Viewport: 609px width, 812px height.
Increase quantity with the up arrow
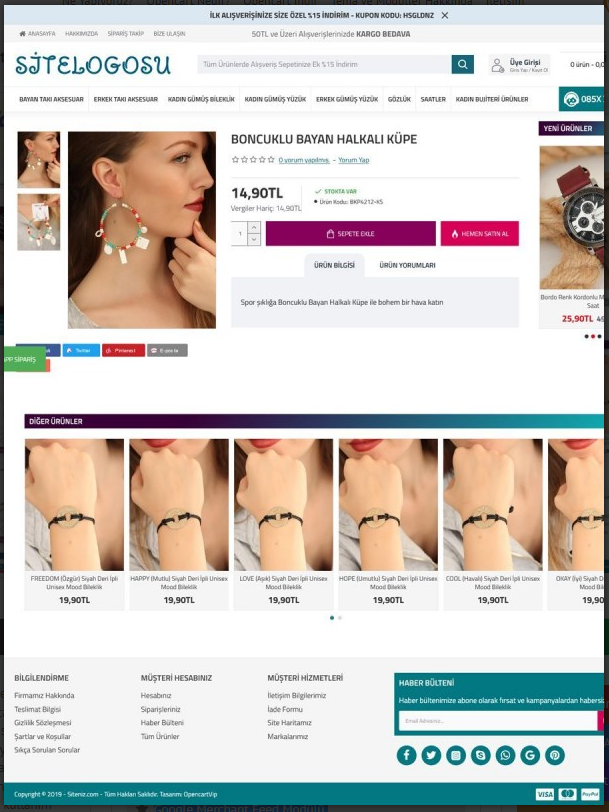coord(254,227)
